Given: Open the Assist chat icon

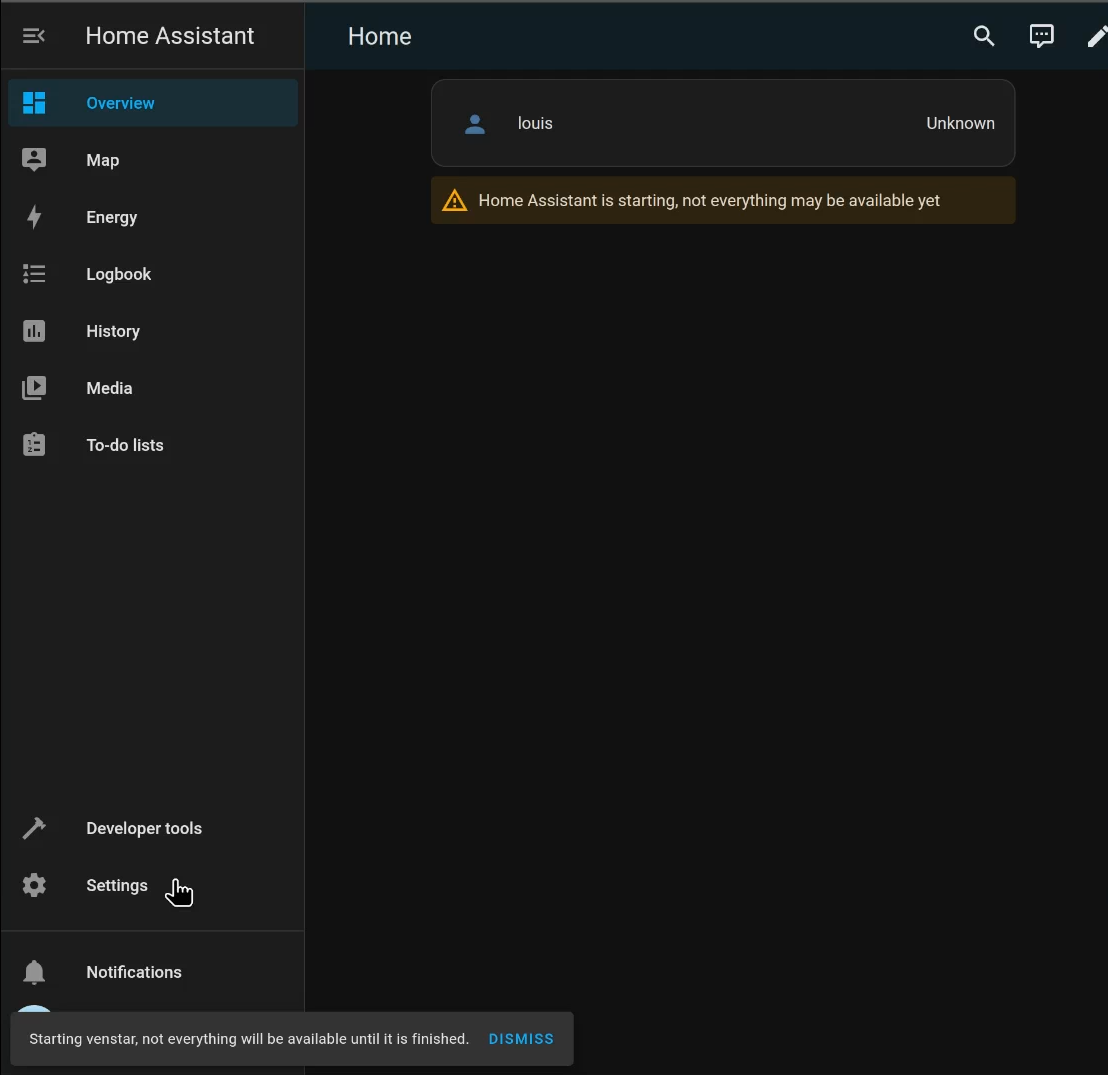Looking at the screenshot, I should click(x=1042, y=36).
